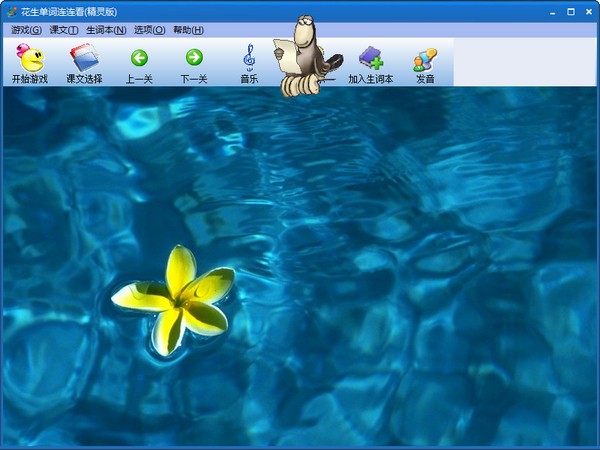Advance to next level with 下一关
Viewport: 600px width, 450px height.
(x=194, y=62)
